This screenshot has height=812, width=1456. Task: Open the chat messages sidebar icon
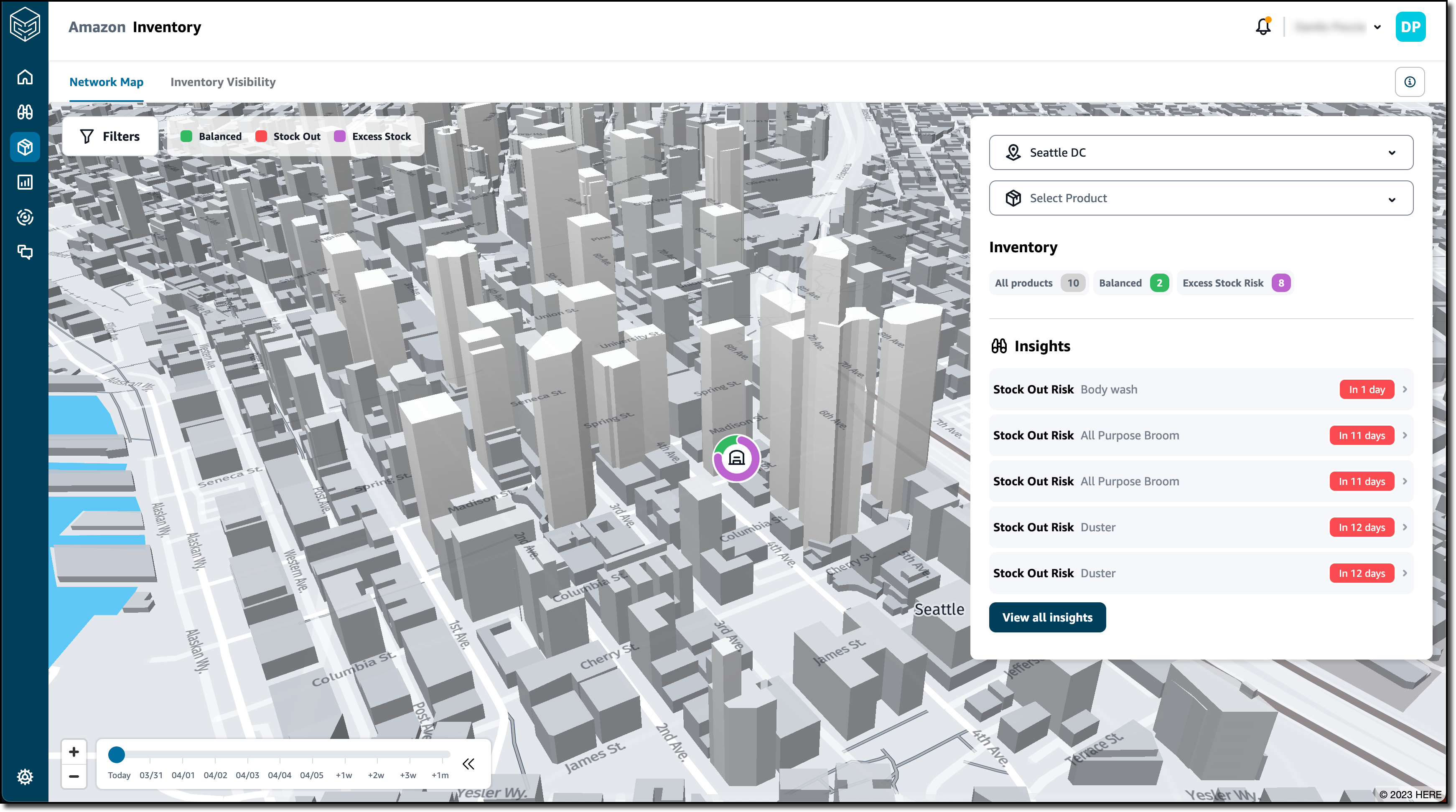(25, 252)
